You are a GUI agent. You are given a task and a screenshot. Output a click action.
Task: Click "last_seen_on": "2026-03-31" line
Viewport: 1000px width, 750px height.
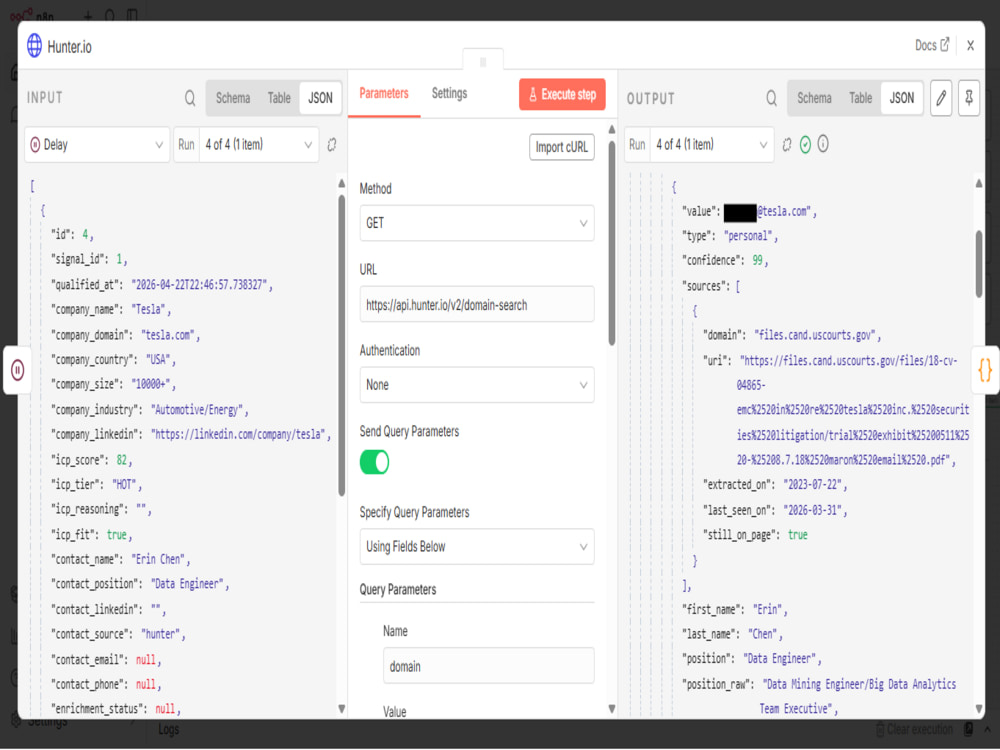coord(775,510)
